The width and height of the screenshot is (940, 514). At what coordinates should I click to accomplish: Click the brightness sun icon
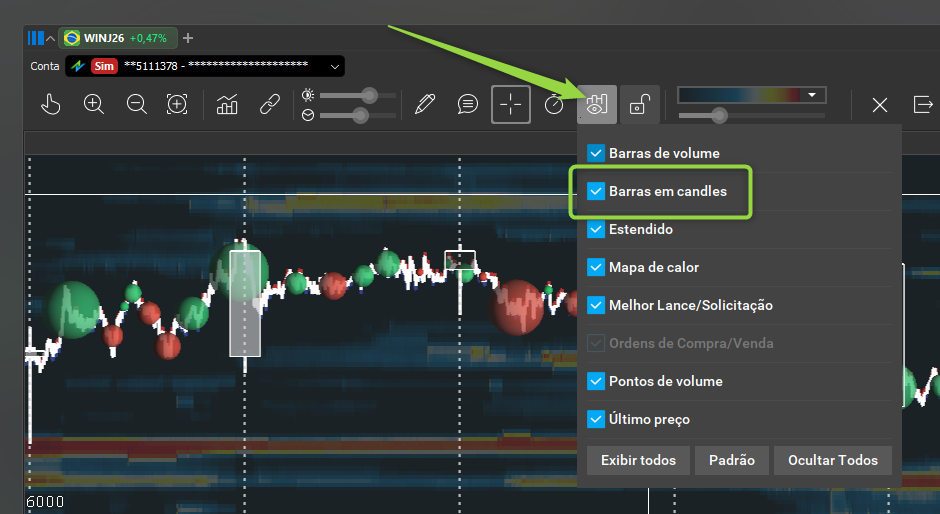pos(308,95)
